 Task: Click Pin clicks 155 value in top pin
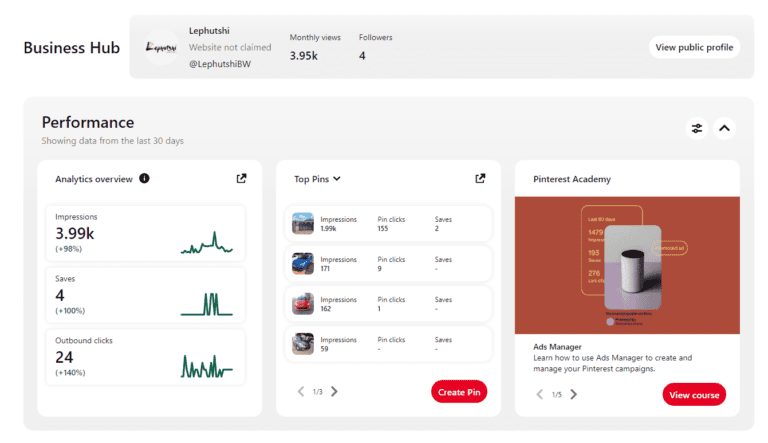(383, 228)
